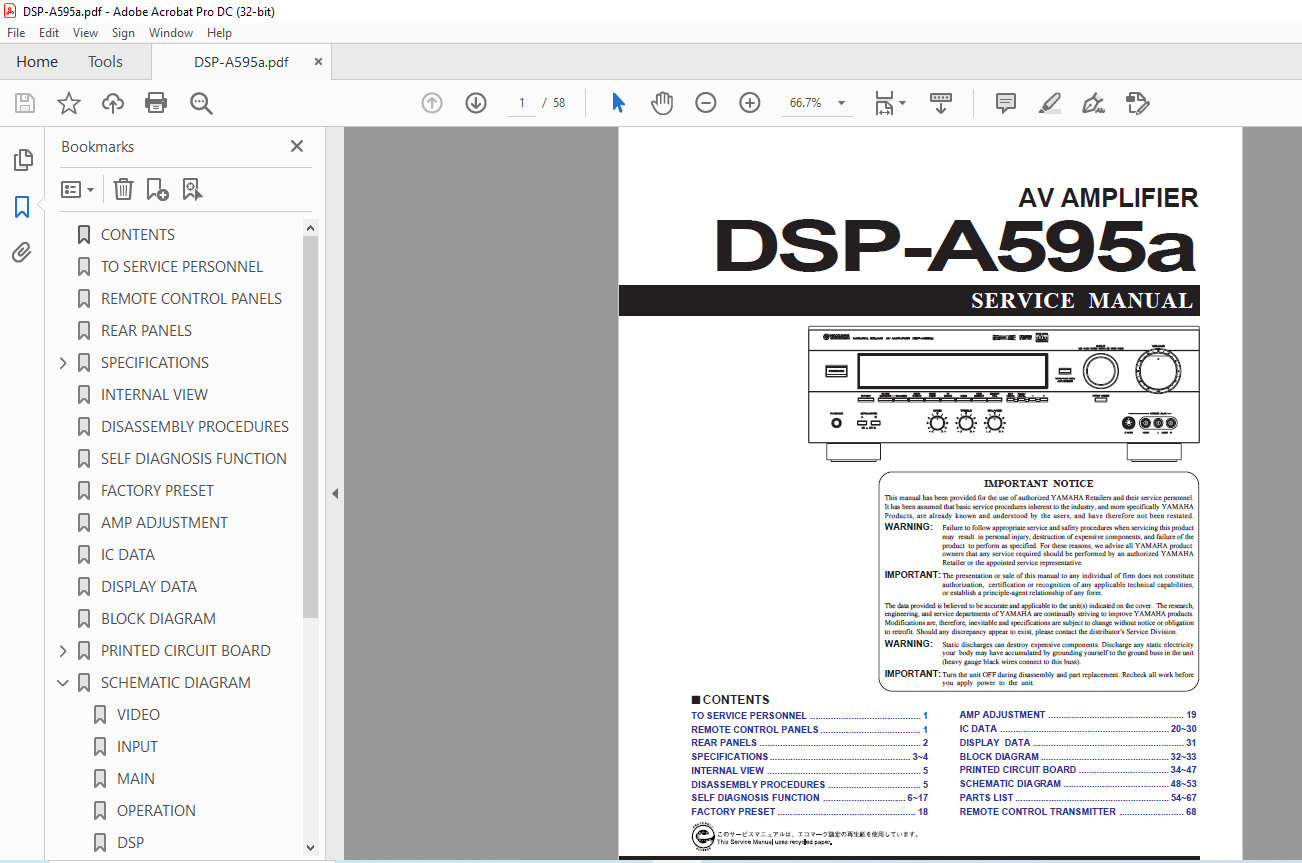Select IC DATA bookmark
The width and height of the screenshot is (1302, 863).
[x=128, y=555]
